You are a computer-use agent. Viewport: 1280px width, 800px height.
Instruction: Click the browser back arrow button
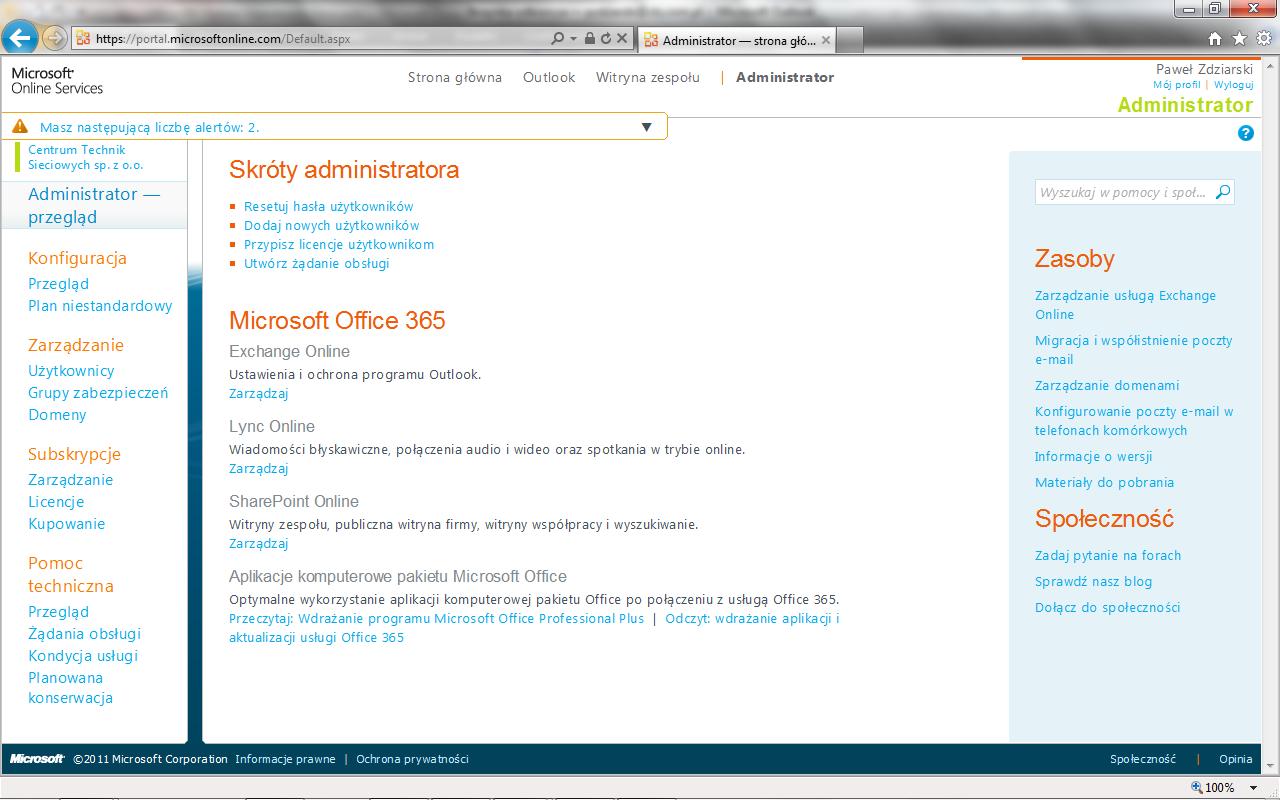point(20,39)
